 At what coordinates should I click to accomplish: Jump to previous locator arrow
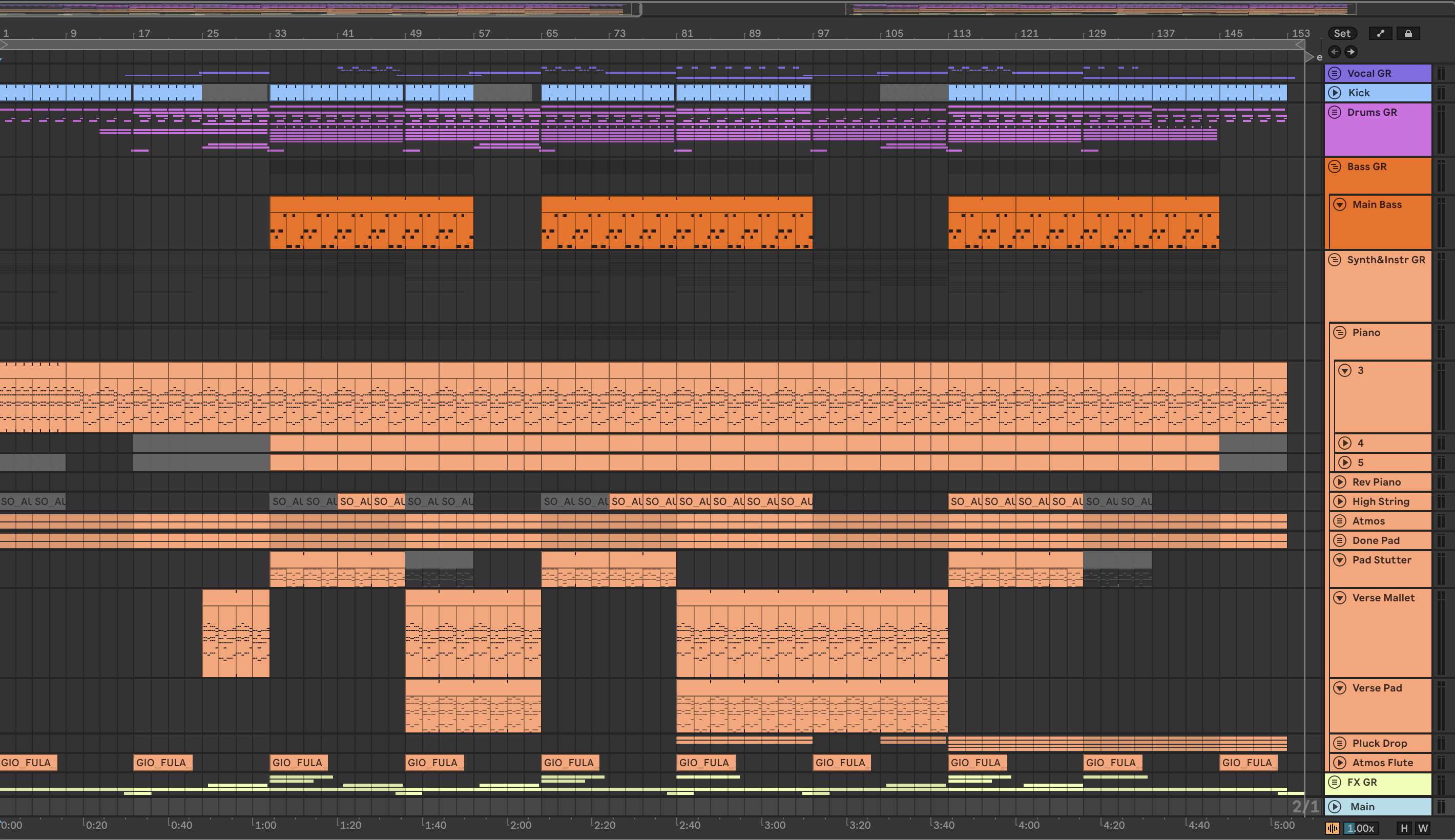point(1335,52)
